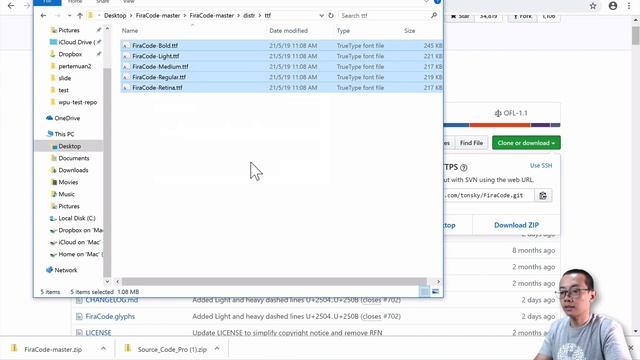Open Source_Code_Pro (1).zip download
Screen dimensions: 640x360
coord(172,349)
